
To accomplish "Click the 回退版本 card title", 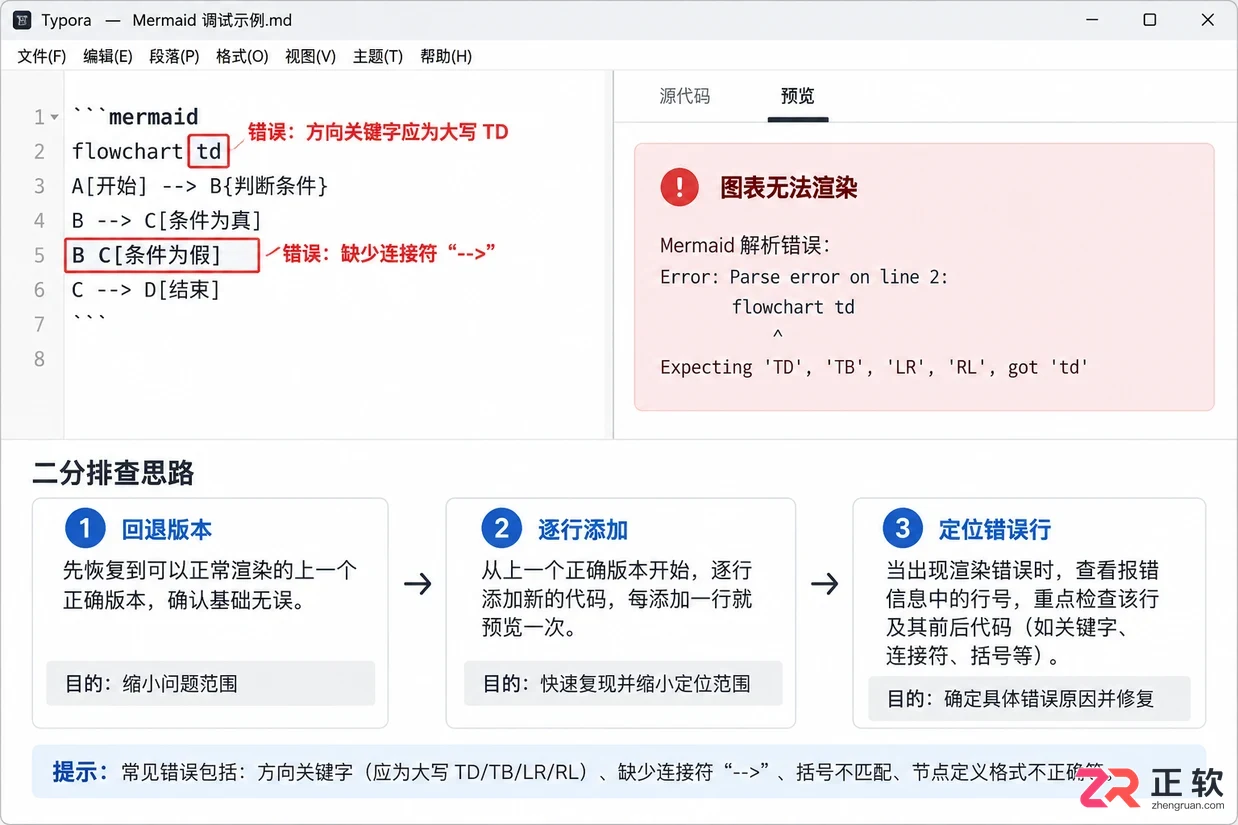I will pos(167,529).
